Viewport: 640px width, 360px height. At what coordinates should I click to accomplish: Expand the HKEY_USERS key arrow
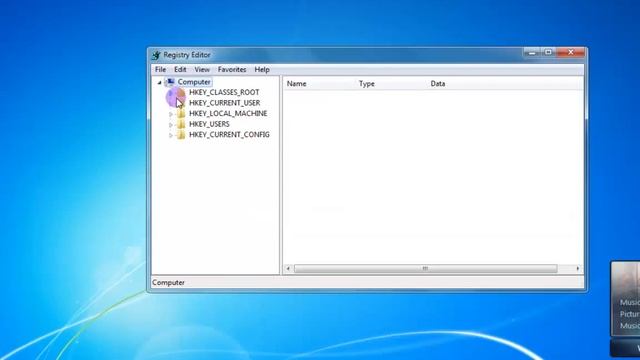[171, 124]
